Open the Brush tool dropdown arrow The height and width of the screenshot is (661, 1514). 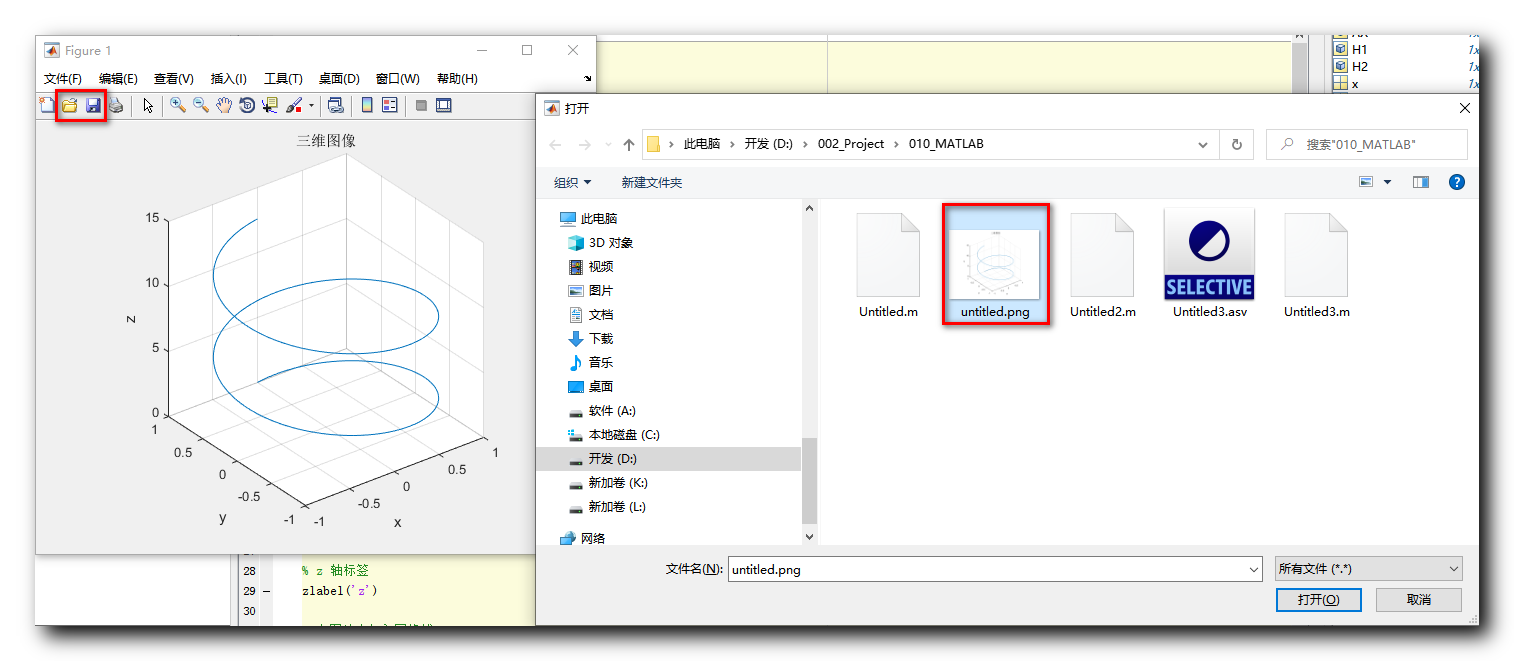[x=310, y=105]
